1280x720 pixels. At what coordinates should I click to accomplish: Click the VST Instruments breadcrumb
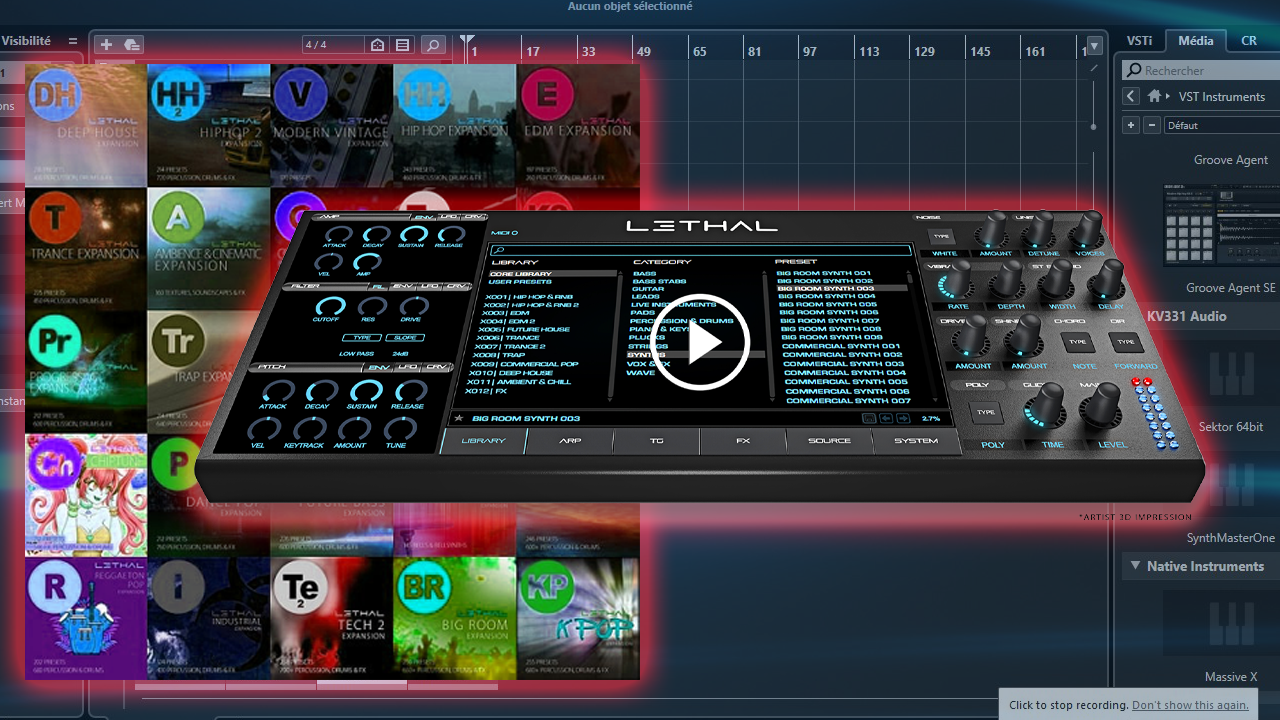pyautogui.click(x=1221, y=97)
